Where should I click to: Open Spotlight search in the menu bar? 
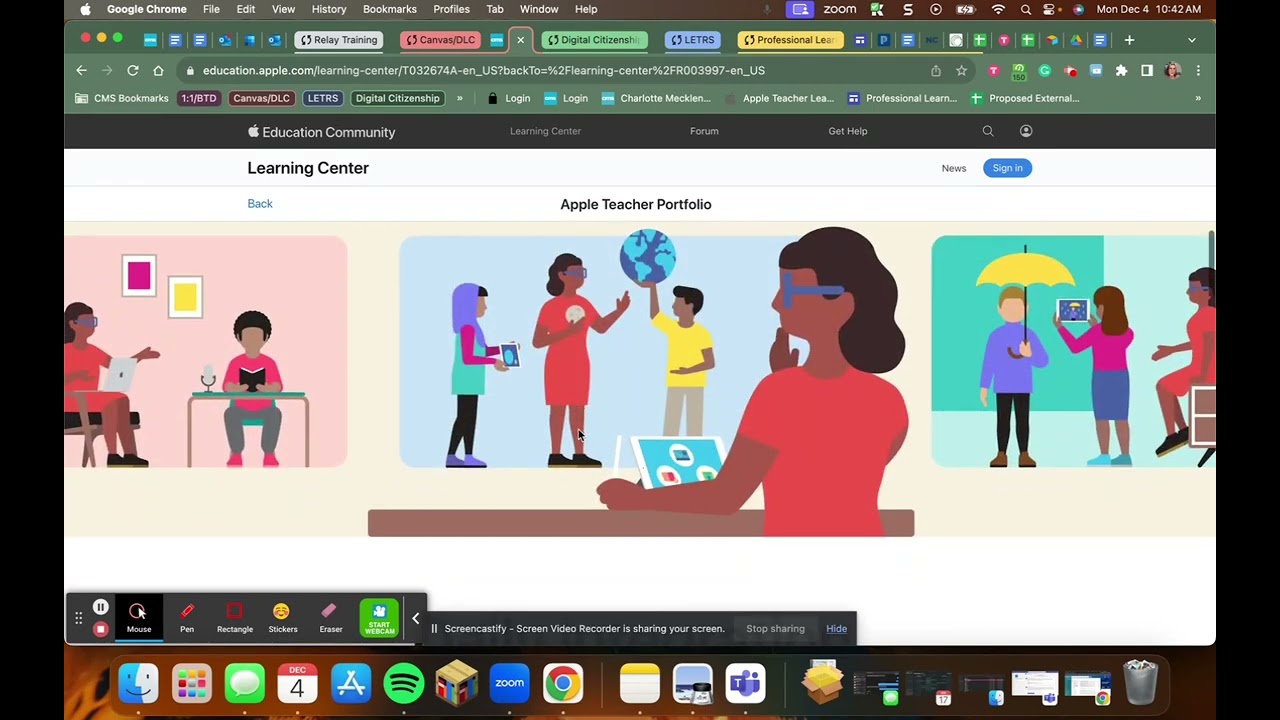point(1026,9)
